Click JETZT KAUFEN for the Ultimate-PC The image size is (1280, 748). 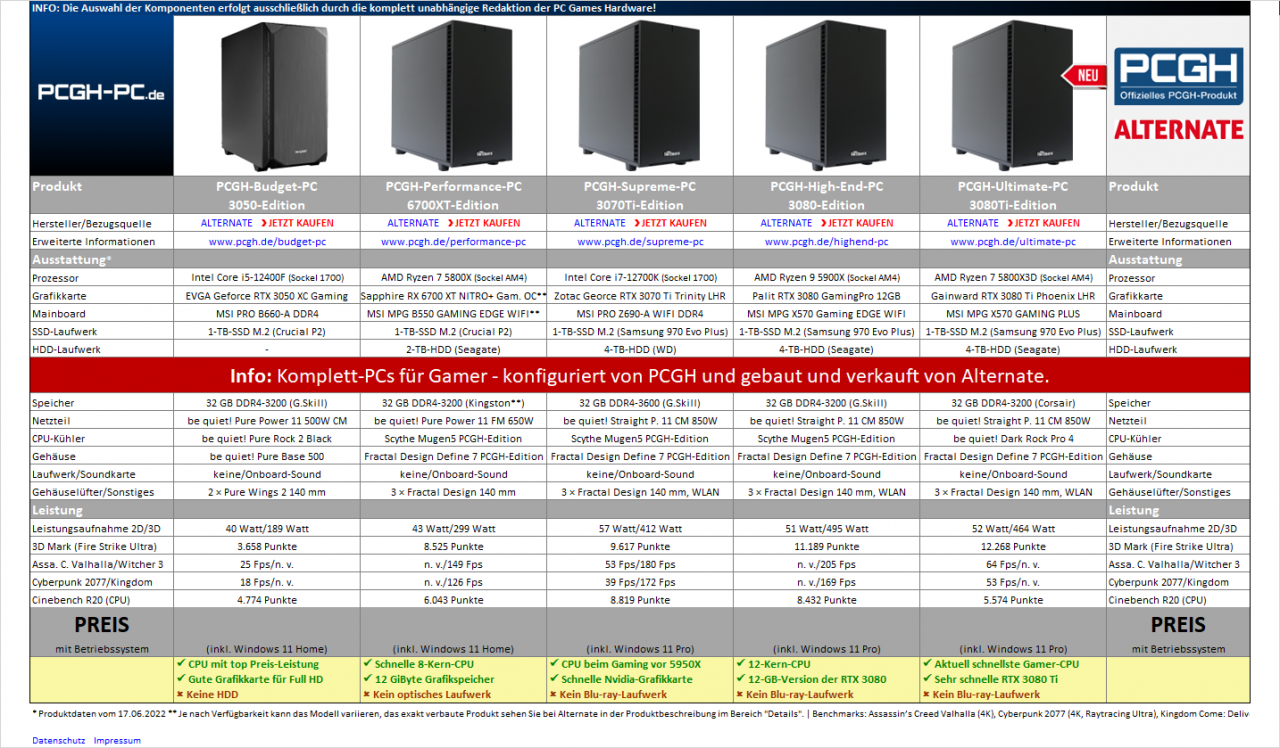[x=1044, y=223]
